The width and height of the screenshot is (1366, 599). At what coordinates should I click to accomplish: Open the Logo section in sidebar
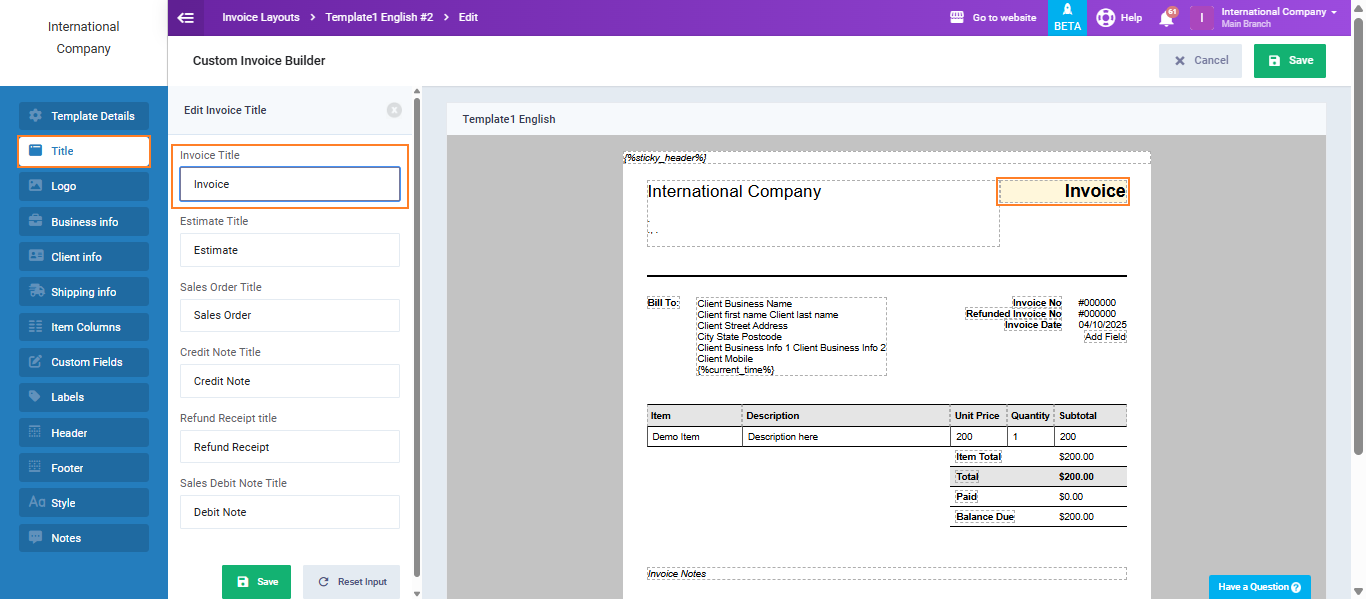[84, 186]
